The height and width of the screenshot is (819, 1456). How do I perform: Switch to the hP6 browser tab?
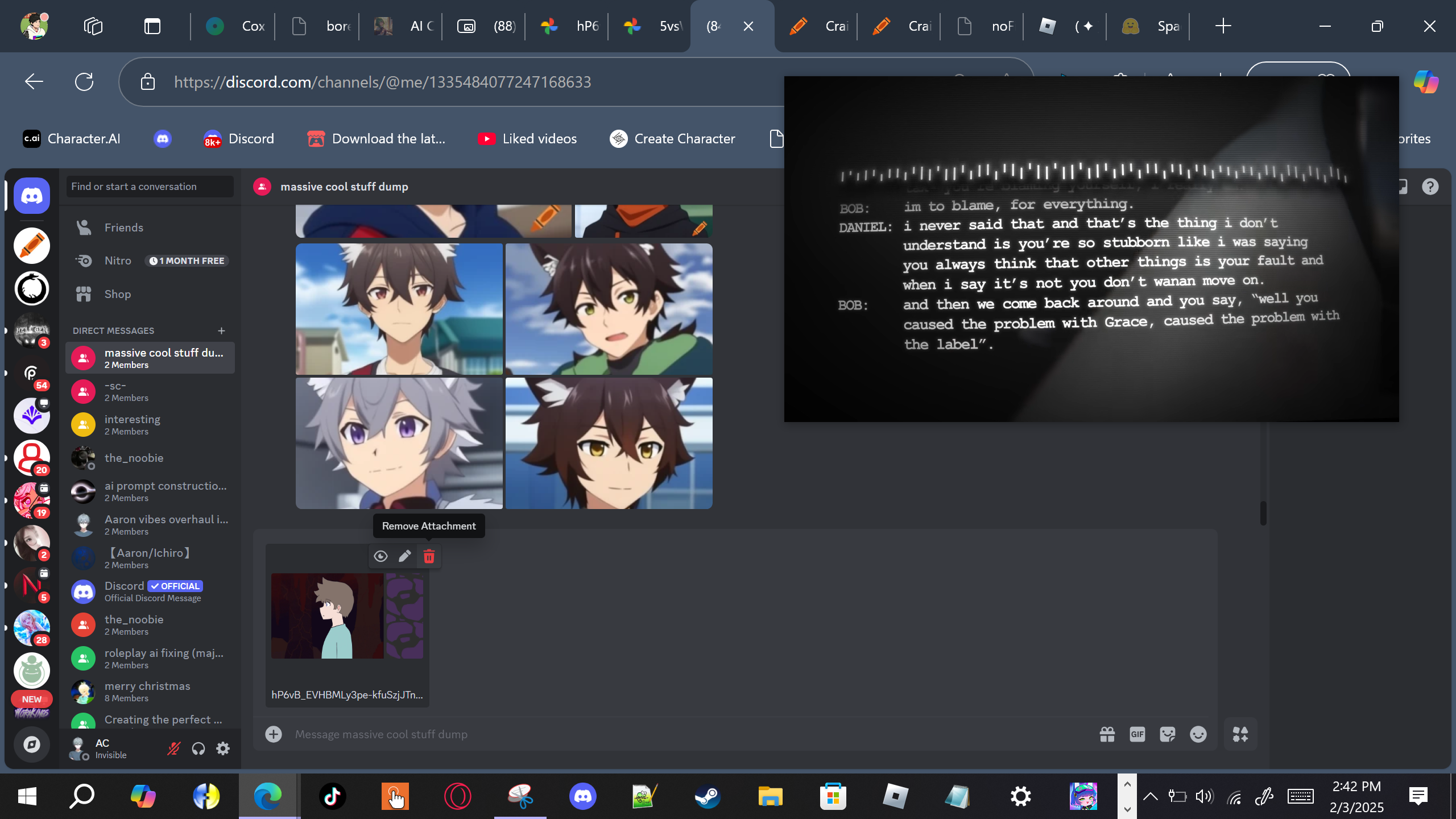pyautogui.click(x=568, y=26)
